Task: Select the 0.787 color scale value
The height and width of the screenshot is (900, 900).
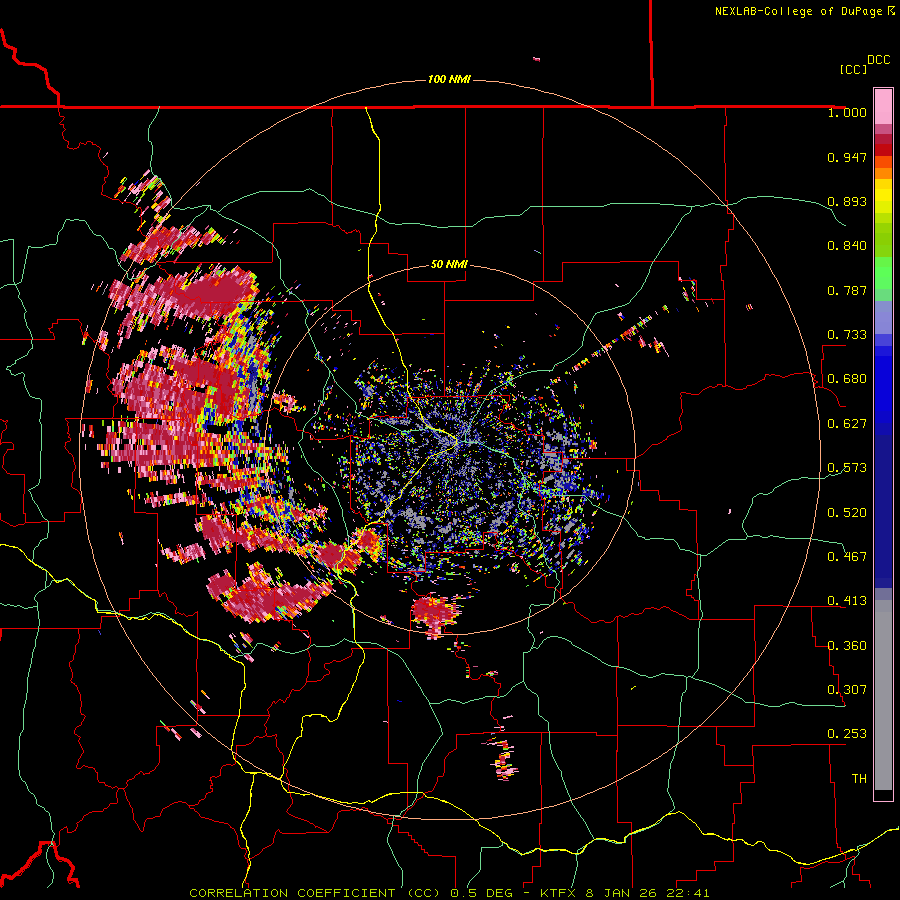Action: (x=847, y=290)
